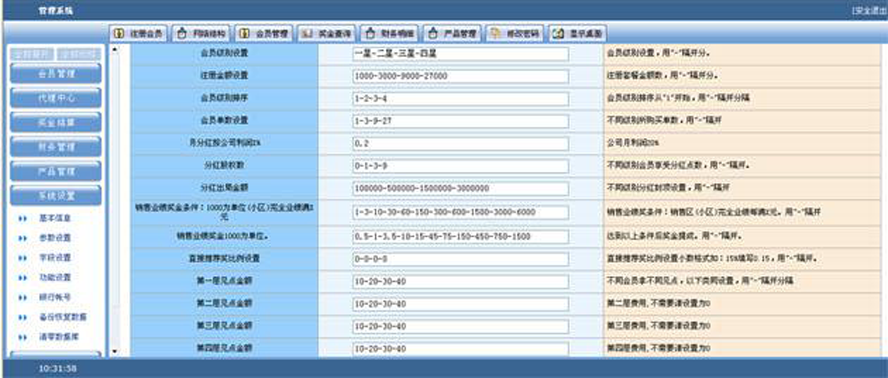Expand the 会员管理 sidebar section
Viewport: 888px width, 378px height.
click(56, 74)
